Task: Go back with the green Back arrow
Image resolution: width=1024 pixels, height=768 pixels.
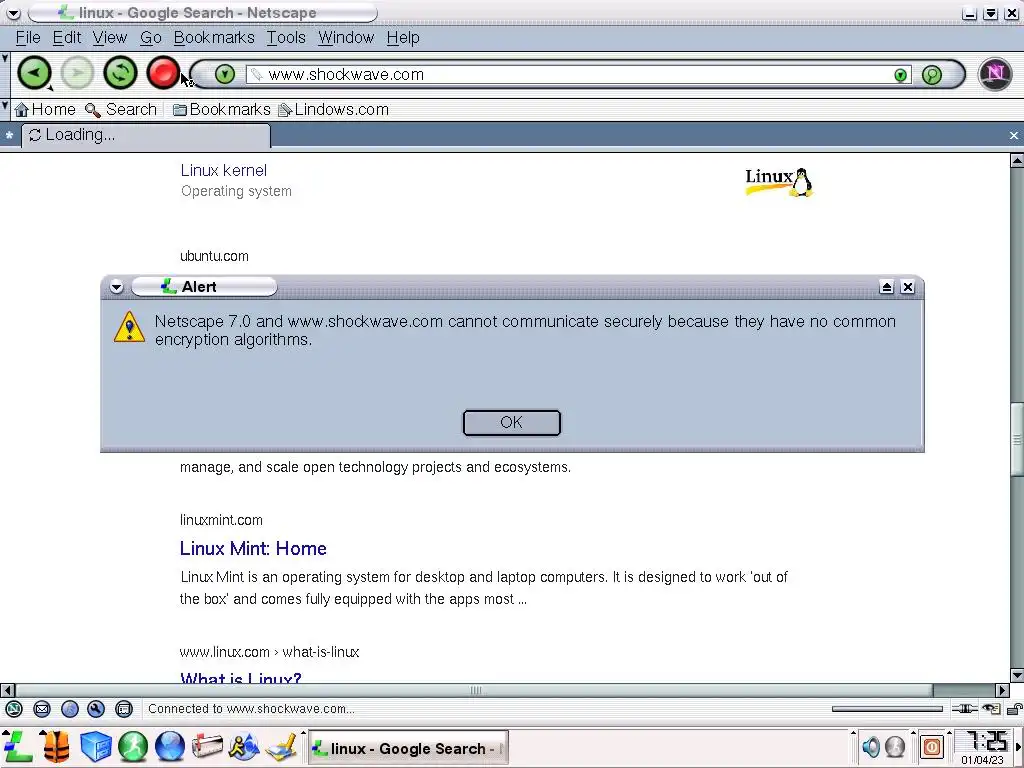Action: point(34,73)
